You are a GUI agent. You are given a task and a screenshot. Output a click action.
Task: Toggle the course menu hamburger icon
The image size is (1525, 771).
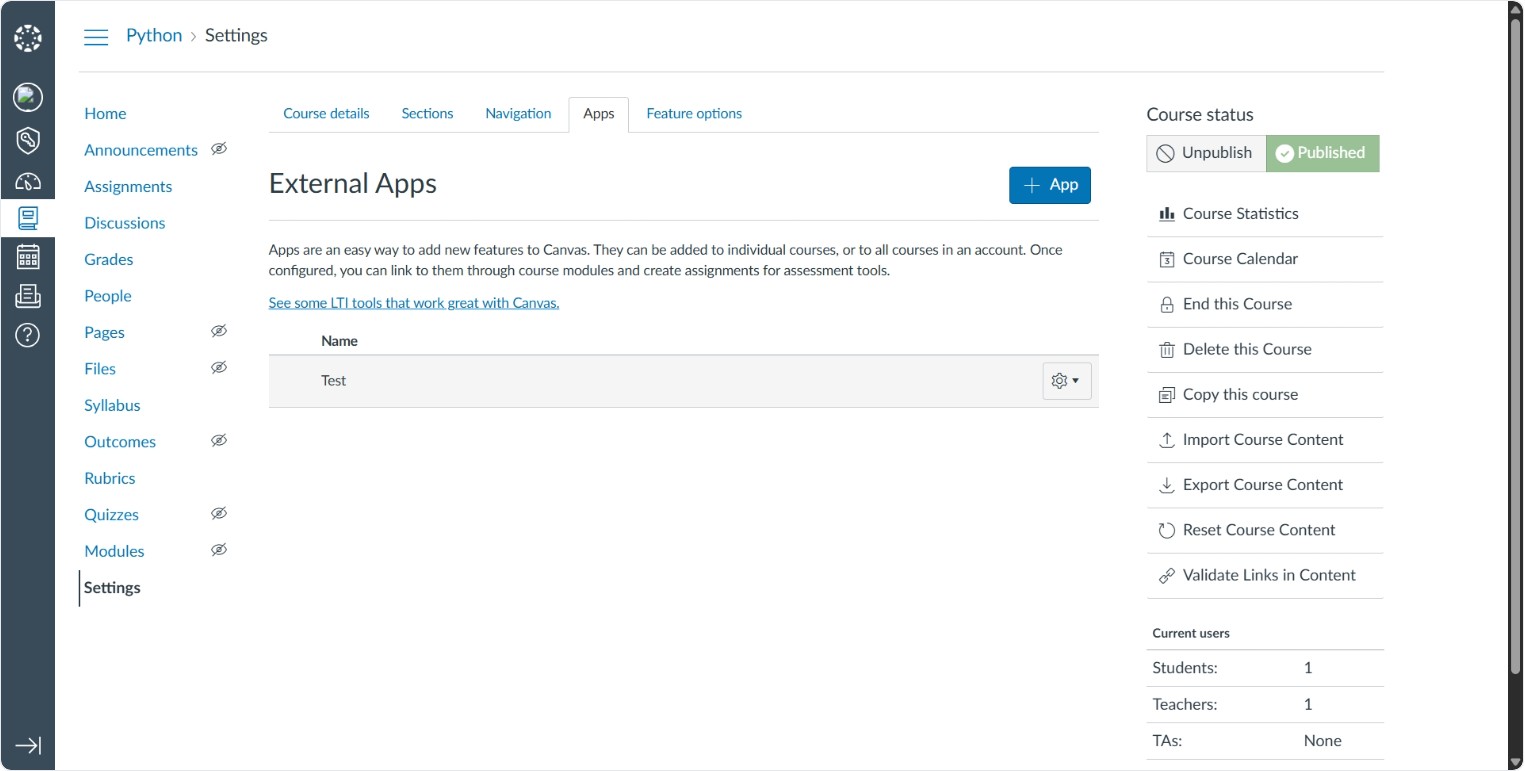[96, 37]
